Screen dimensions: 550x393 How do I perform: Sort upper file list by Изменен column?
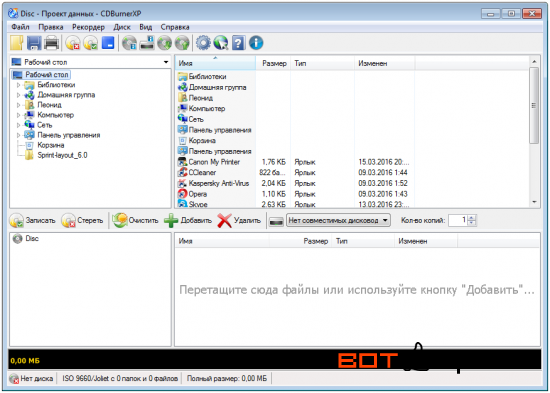[384, 64]
